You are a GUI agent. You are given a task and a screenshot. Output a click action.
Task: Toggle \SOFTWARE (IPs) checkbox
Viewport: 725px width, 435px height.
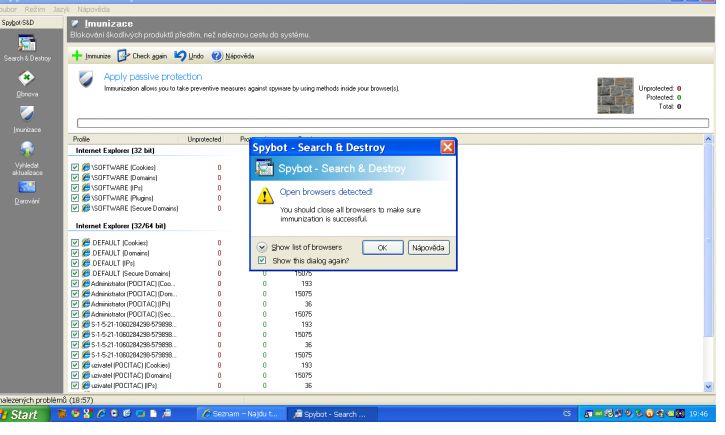75,188
